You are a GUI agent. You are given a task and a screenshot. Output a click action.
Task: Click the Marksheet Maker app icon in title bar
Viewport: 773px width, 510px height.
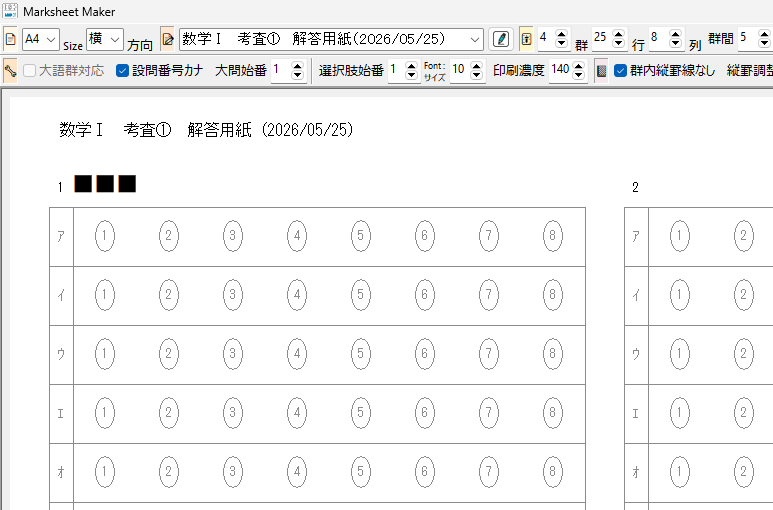pos(10,11)
